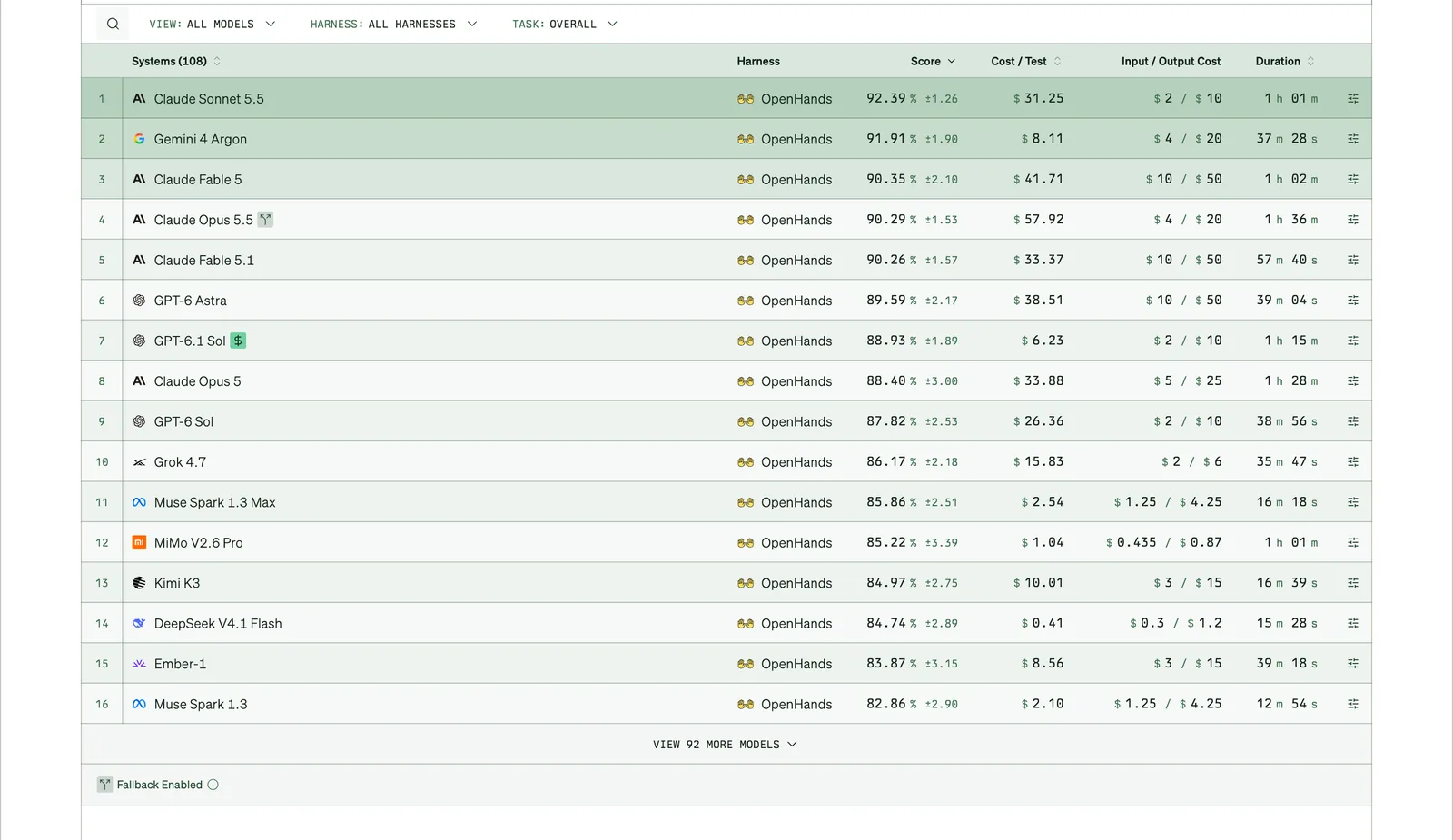Open the Harness: All Harnesses dropdown
The height and width of the screenshot is (840, 1453).
[x=393, y=25]
